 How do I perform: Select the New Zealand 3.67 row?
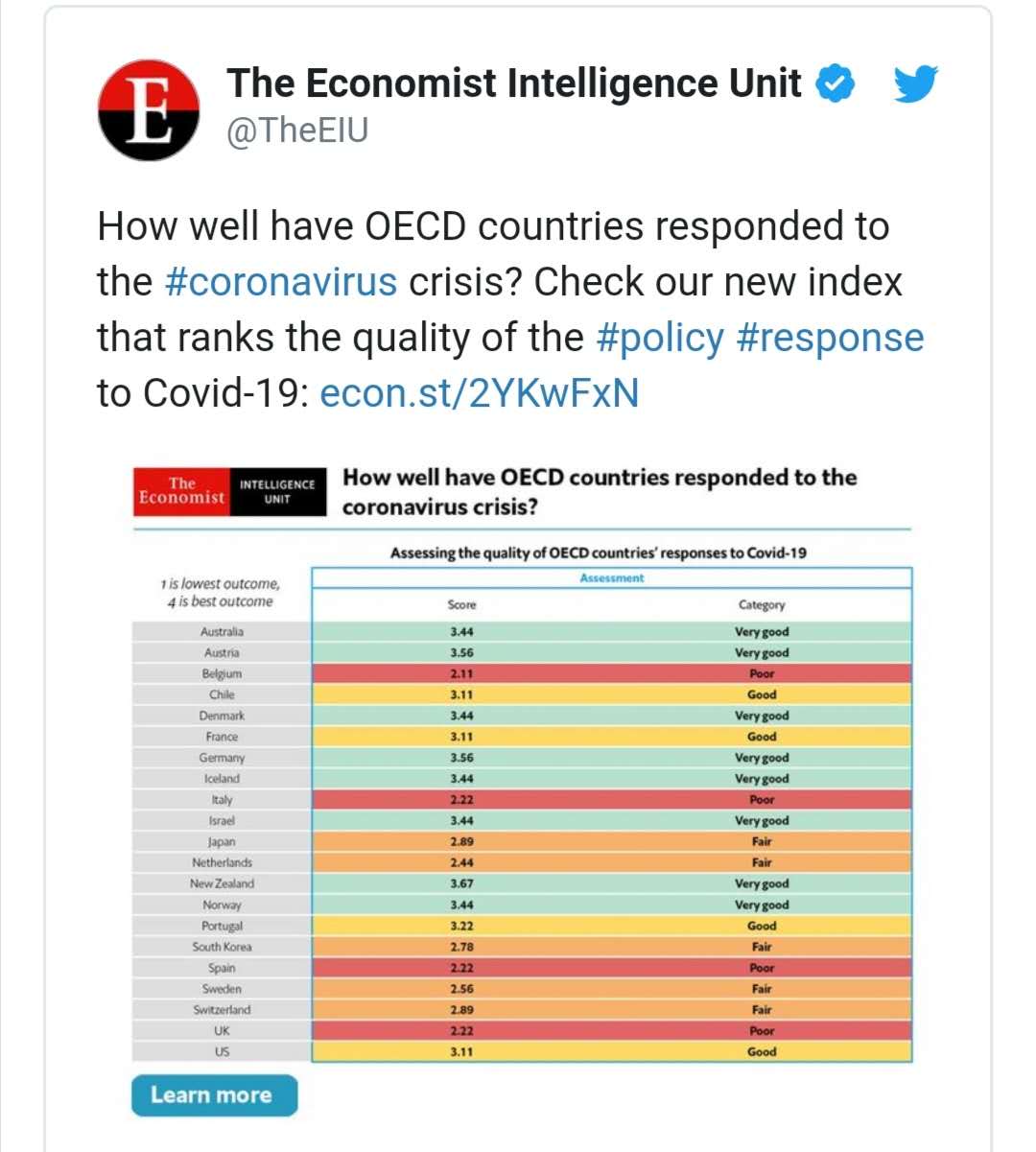[x=611, y=883]
